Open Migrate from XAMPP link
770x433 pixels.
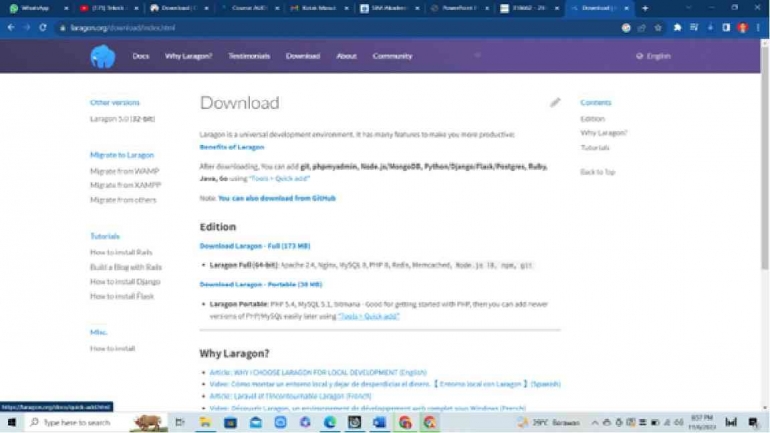point(125,185)
